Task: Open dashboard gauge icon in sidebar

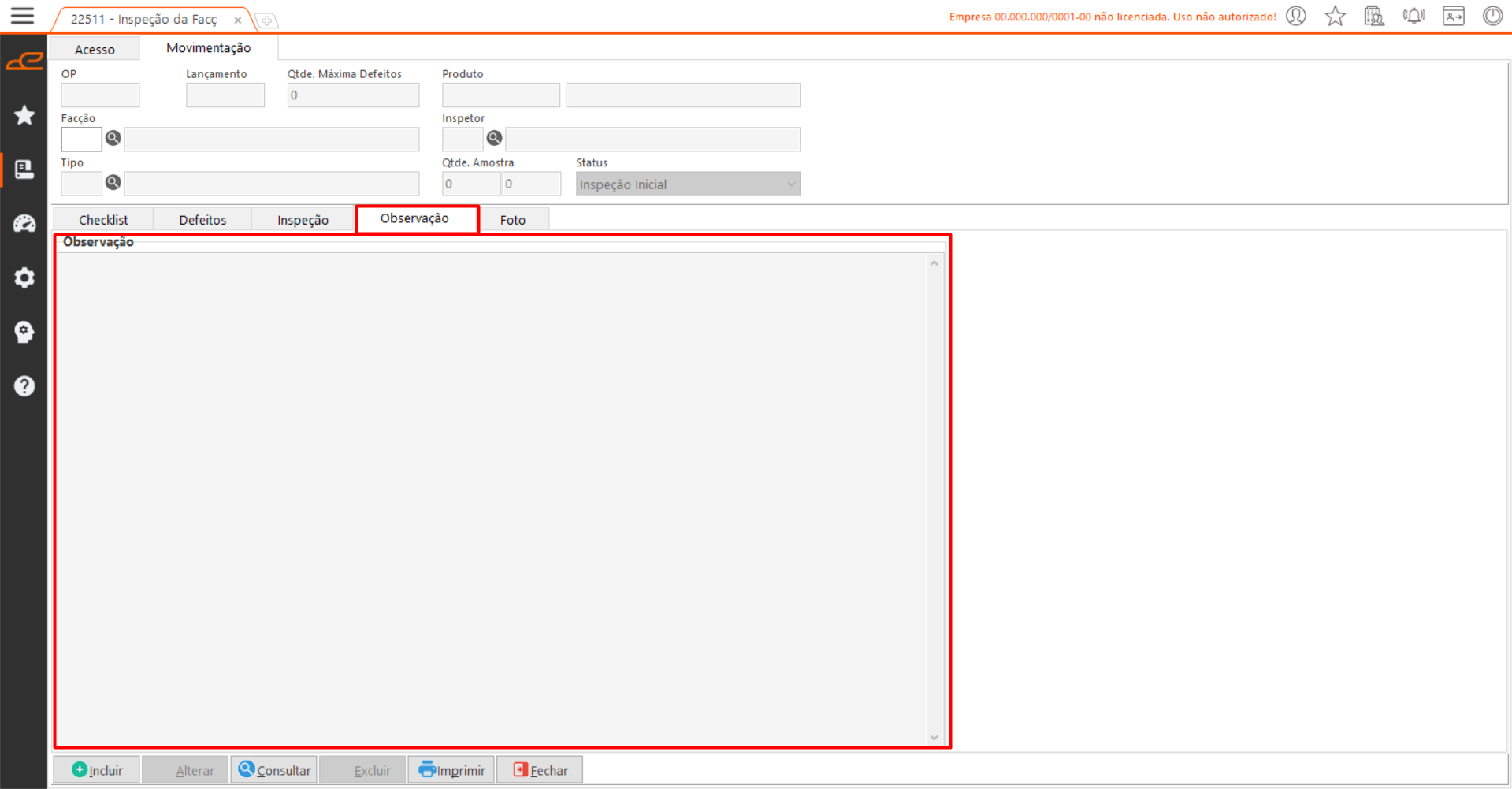Action: coord(24,224)
